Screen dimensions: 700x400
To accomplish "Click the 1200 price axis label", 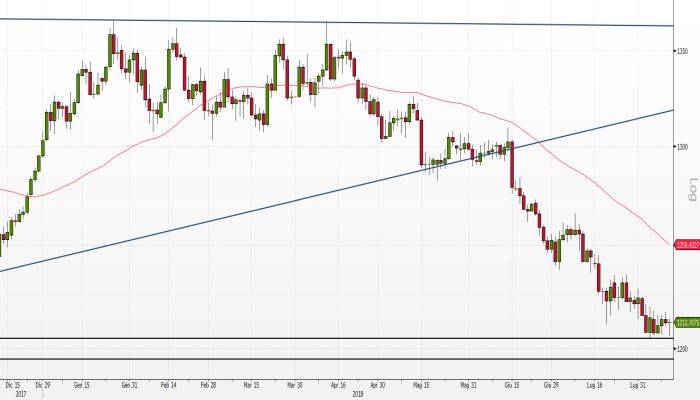I will pos(682,349).
